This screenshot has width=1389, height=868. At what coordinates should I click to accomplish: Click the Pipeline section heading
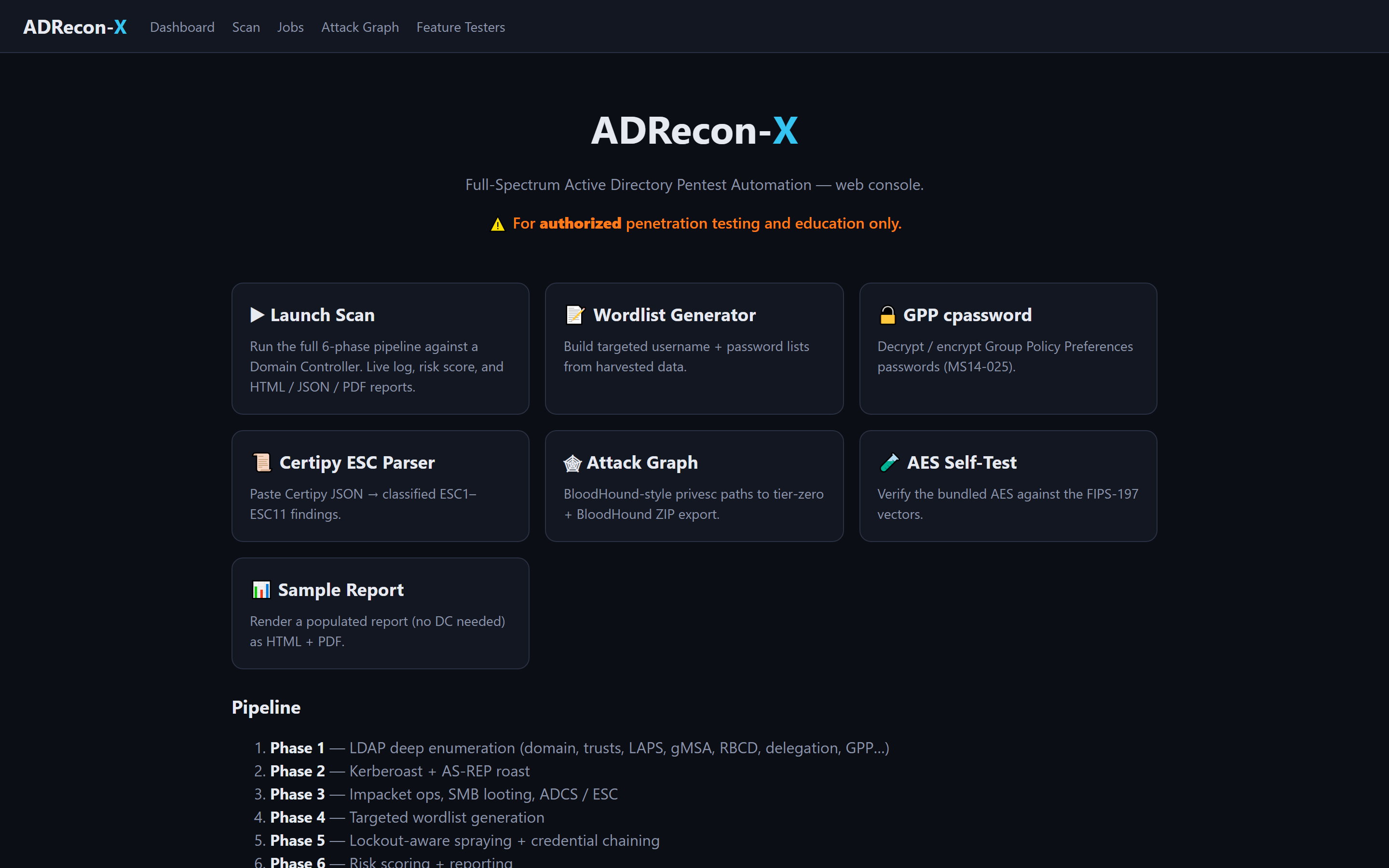pos(266,707)
